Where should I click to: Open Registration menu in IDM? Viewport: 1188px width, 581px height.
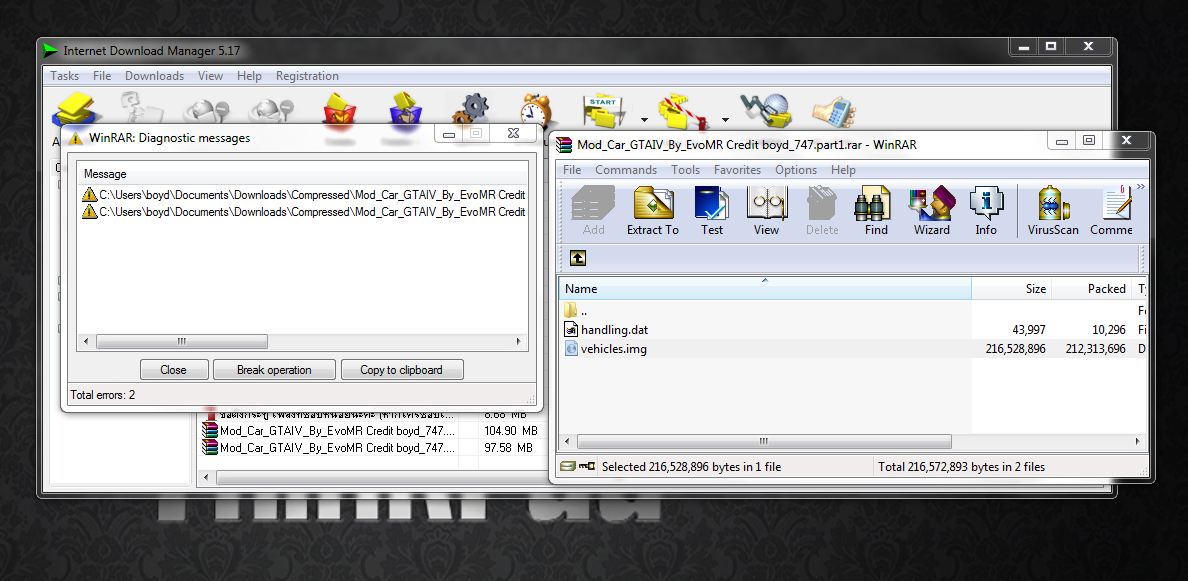(307, 76)
